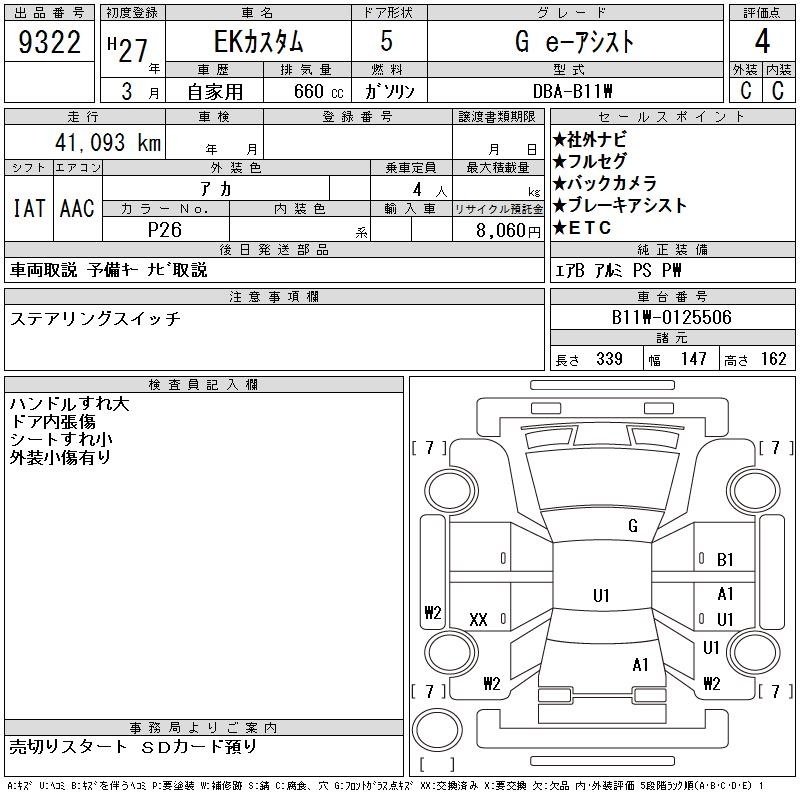This screenshot has height=800, width=800.
Task: Click the DBA-B11W model type field
Action: click(574, 91)
